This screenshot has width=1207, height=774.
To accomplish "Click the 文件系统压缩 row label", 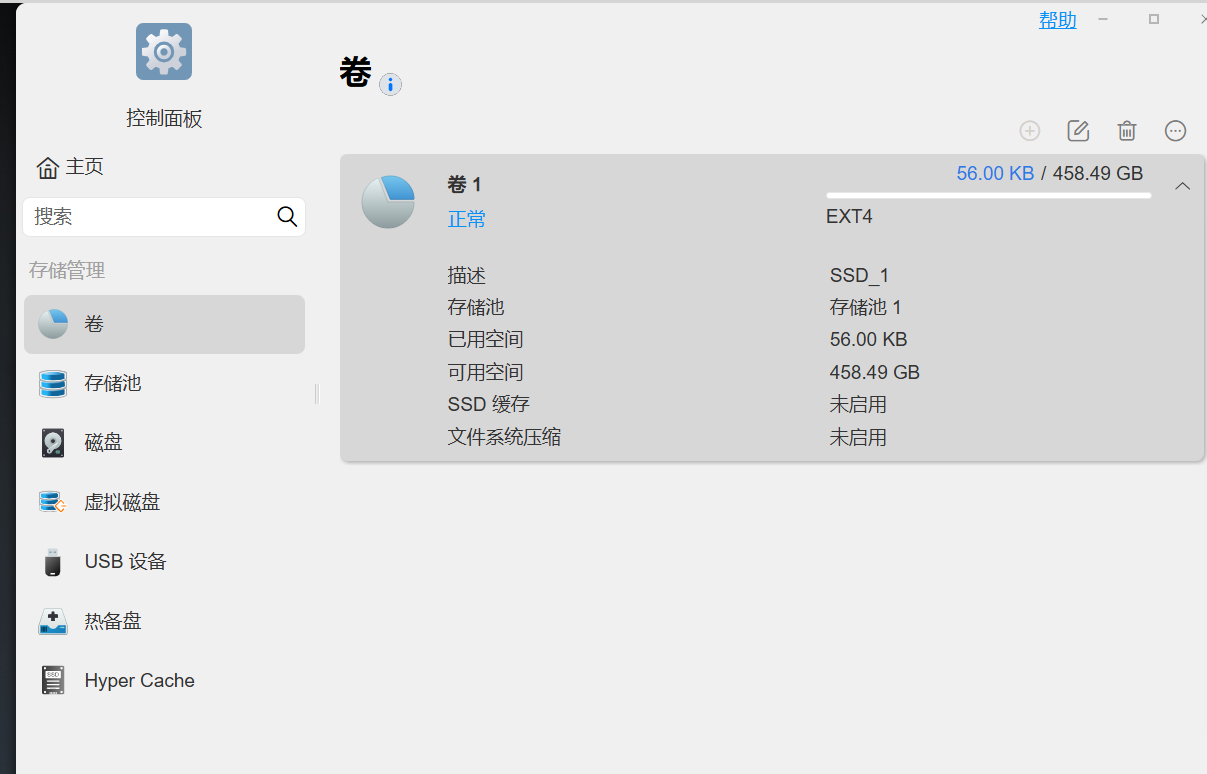I will point(505,438).
